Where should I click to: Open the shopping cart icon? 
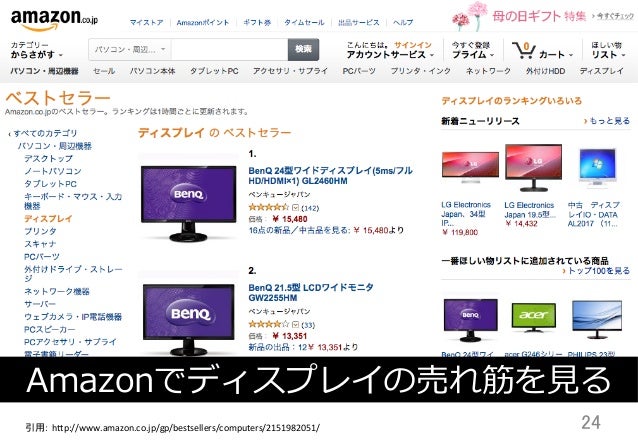[524, 50]
